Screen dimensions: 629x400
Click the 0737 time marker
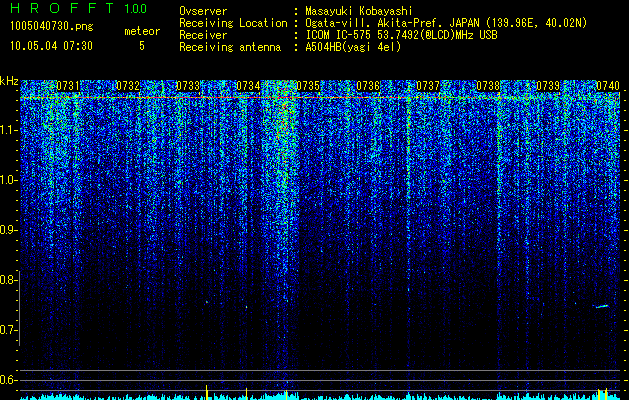click(x=428, y=86)
